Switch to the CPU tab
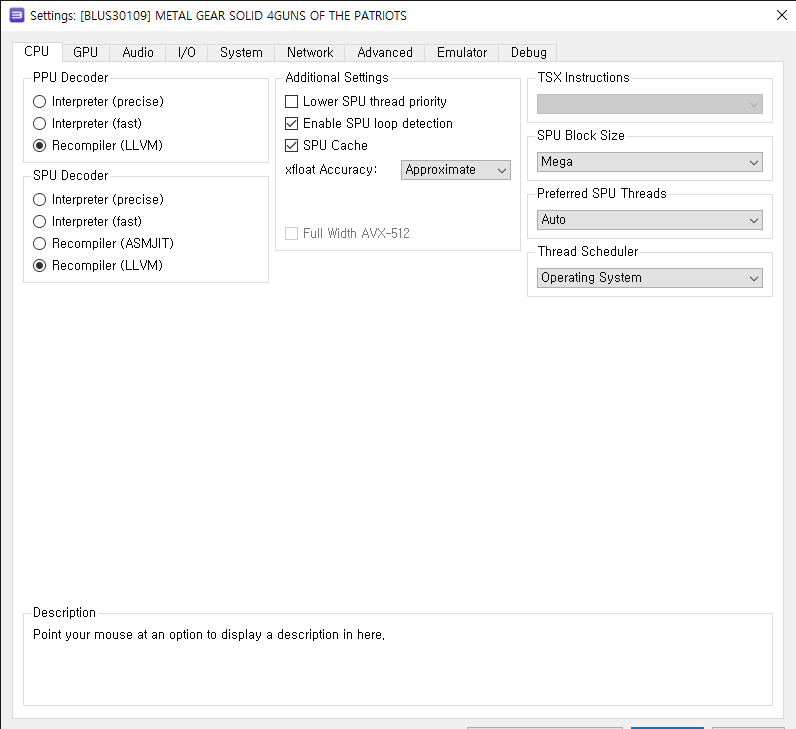Image resolution: width=796 pixels, height=729 pixels. pyautogui.click(x=37, y=52)
